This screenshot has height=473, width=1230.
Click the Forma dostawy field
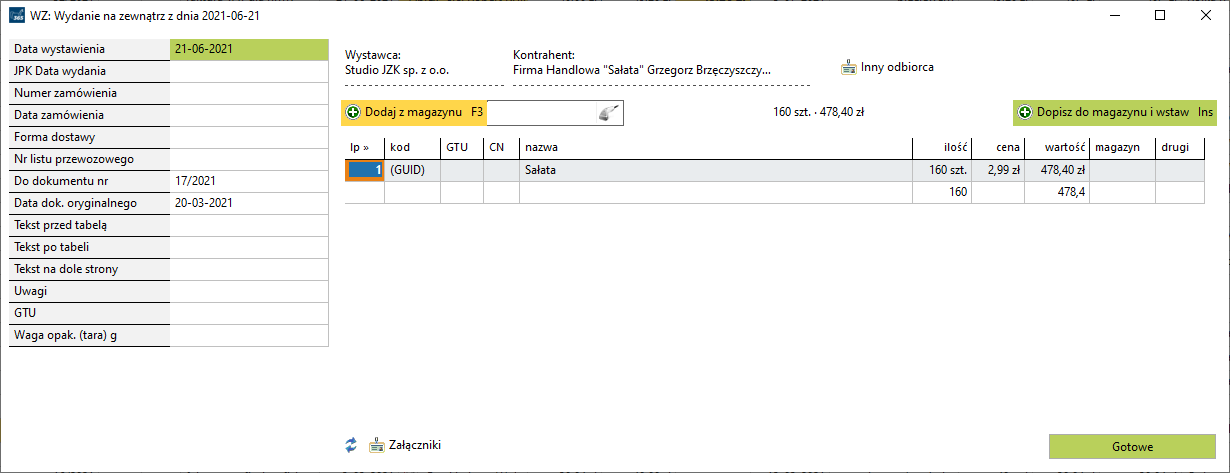coord(249,137)
